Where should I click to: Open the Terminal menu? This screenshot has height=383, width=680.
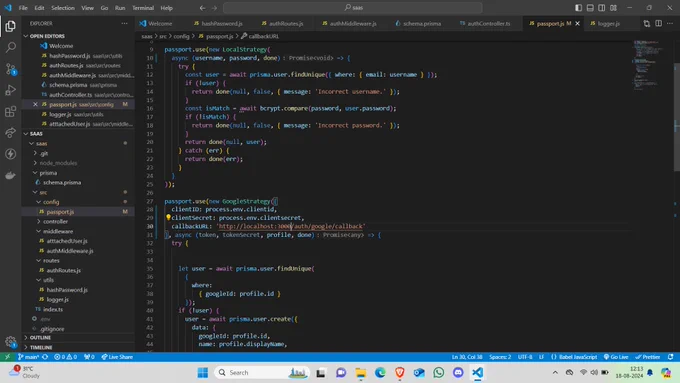coord(143,8)
